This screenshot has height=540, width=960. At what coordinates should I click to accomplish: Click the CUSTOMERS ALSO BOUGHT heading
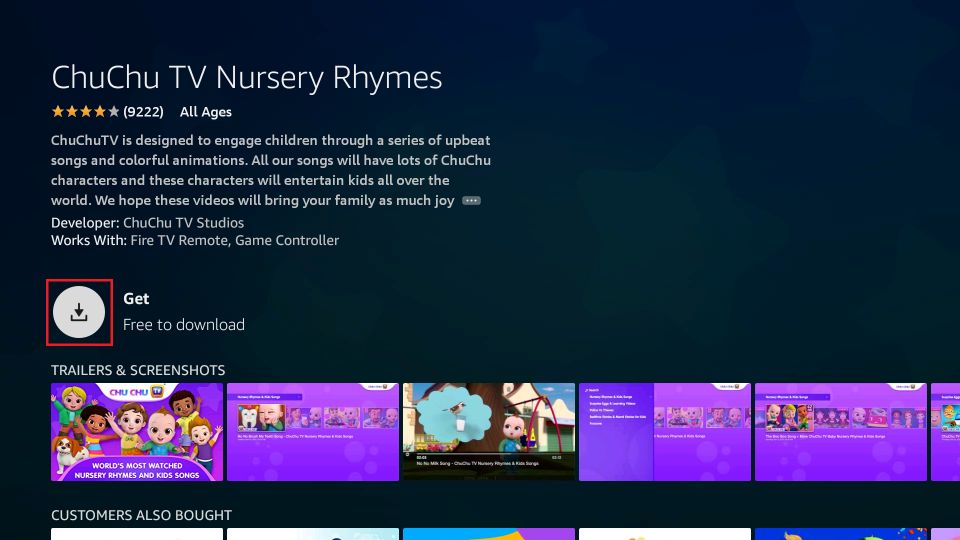(141, 516)
